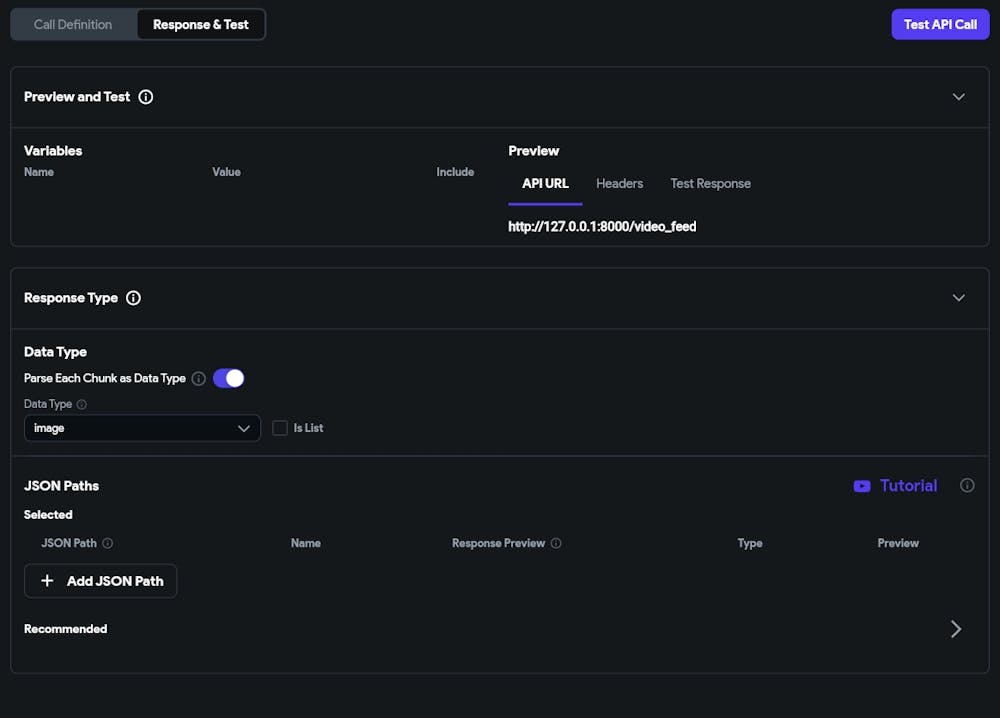The width and height of the screenshot is (1000, 718).
Task: Toggle Parse Each Chunk as Data Type switch
Action: point(229,378)
